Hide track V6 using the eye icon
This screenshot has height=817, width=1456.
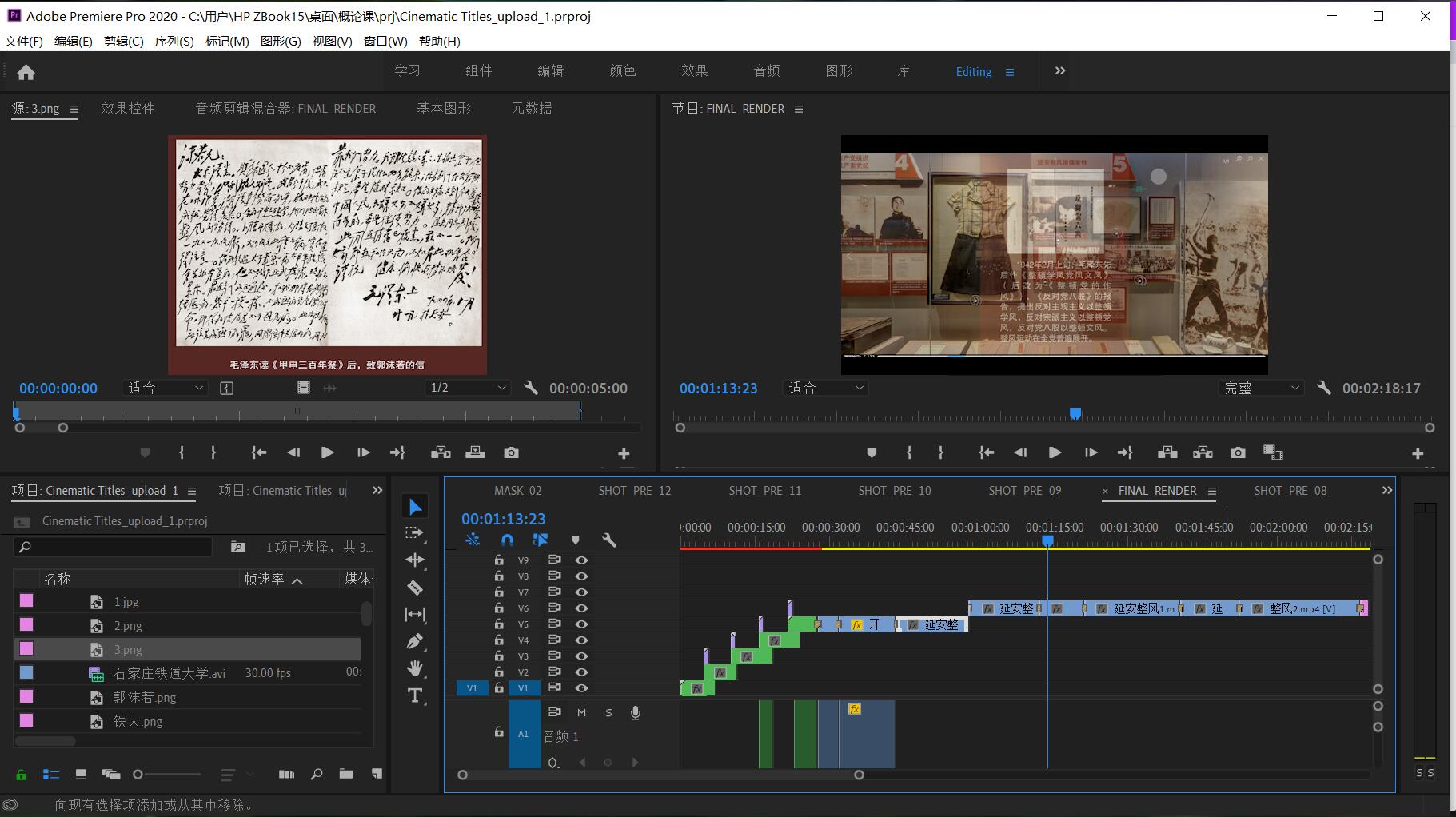pyautogui.click(x=582, y=608)
